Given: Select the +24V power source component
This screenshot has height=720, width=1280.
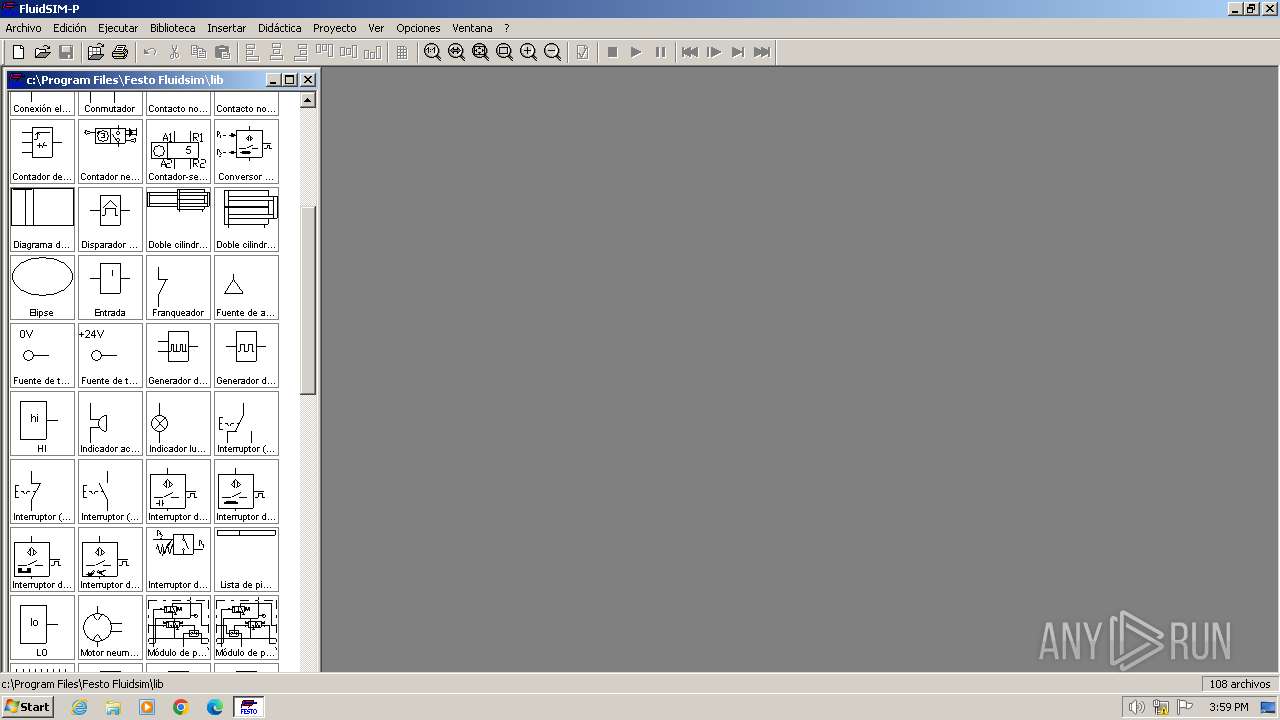Looking at the screenshot, I should tap(110, 355).
